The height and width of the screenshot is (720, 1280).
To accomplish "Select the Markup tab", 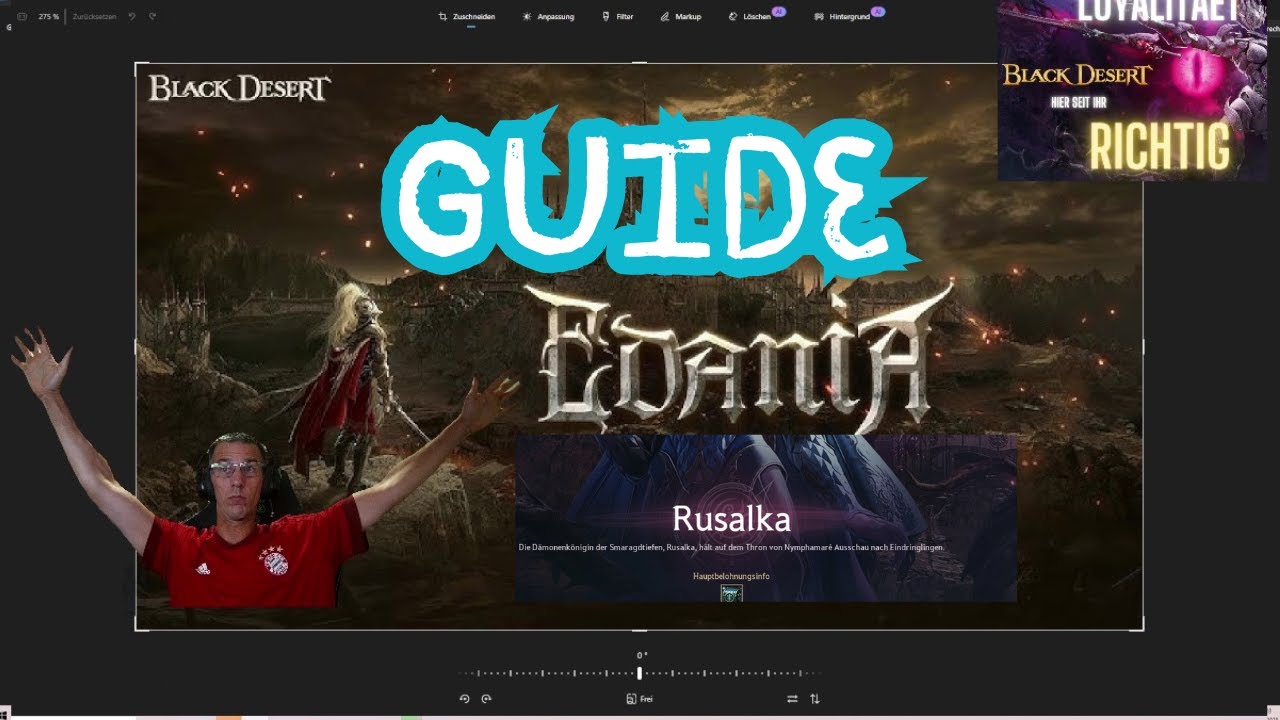I will point(681,17).
